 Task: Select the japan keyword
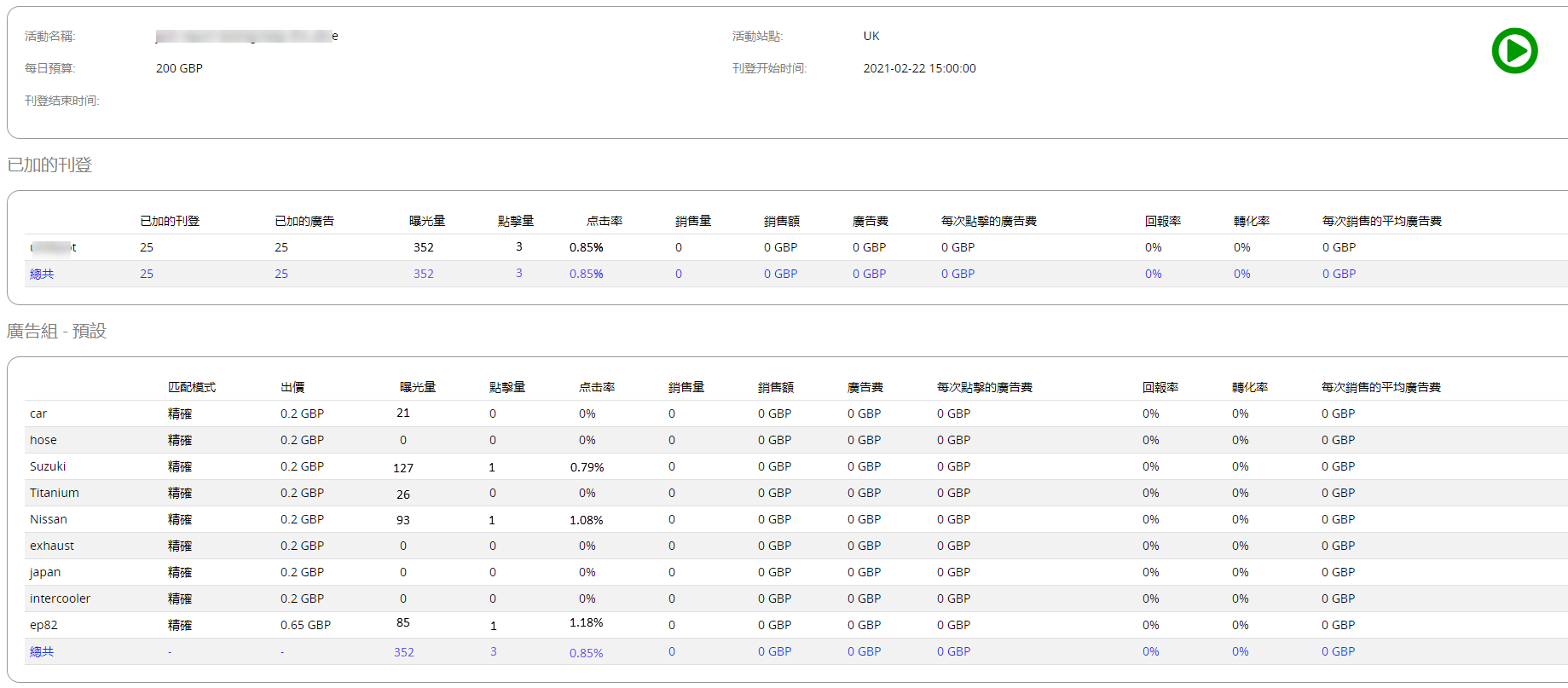[x=45, y=572]
